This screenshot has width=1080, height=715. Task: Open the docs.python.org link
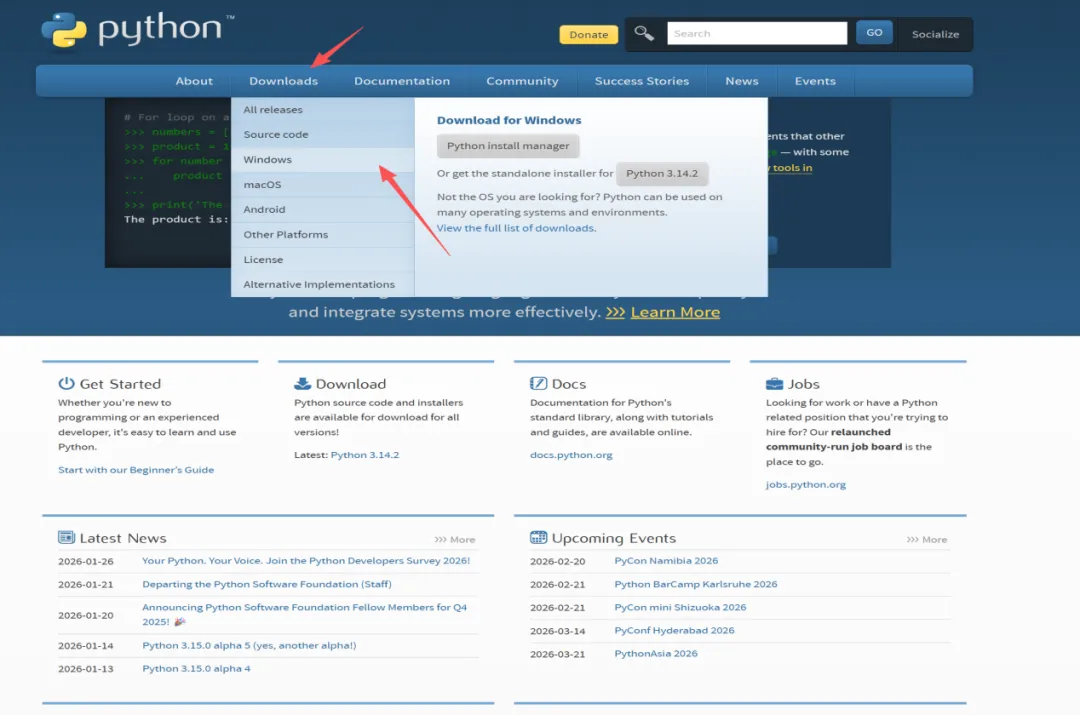pyautogui.click(x=571, y=455)
